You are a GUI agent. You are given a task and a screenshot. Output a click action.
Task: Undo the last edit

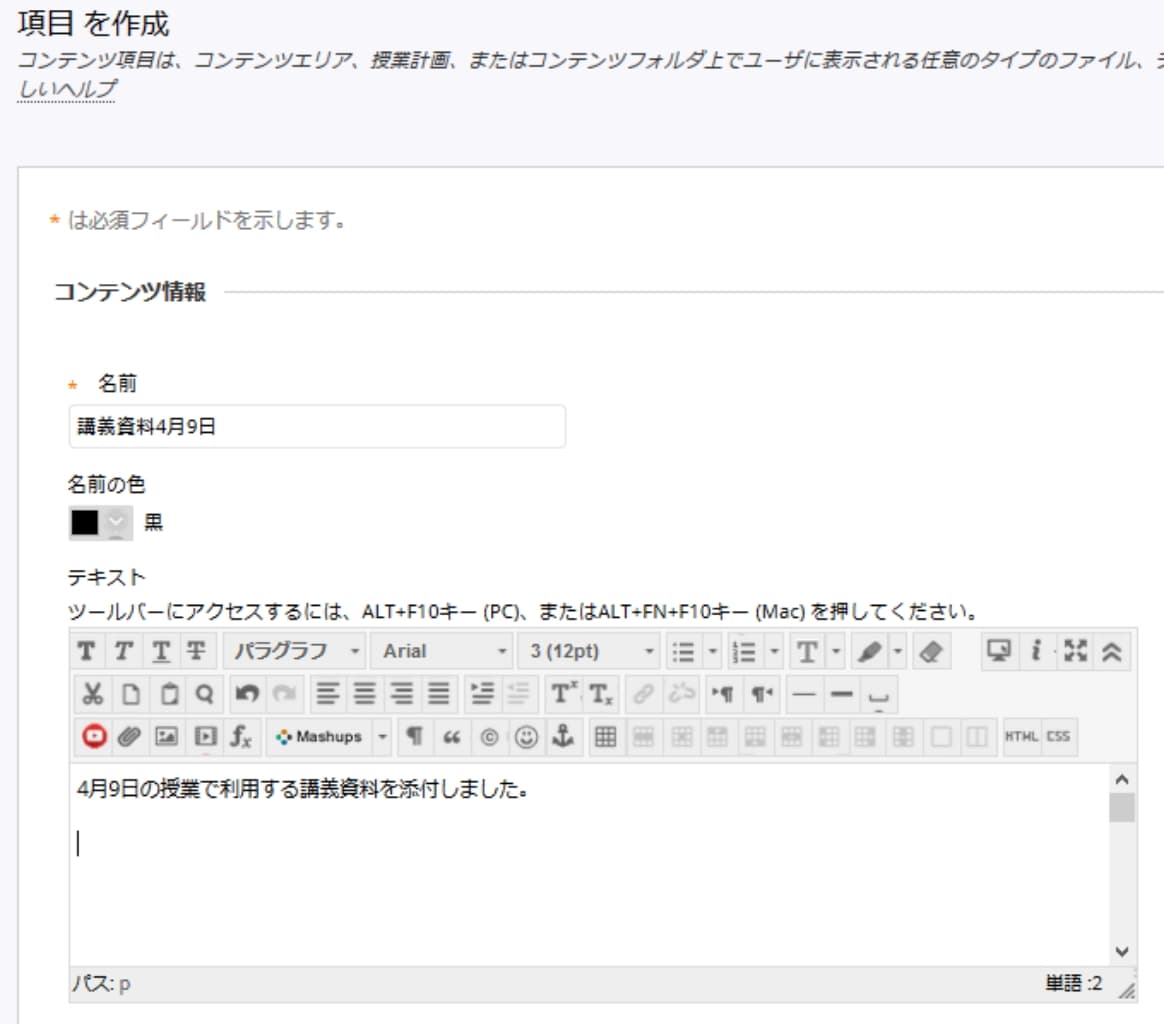tap(247, 694)
